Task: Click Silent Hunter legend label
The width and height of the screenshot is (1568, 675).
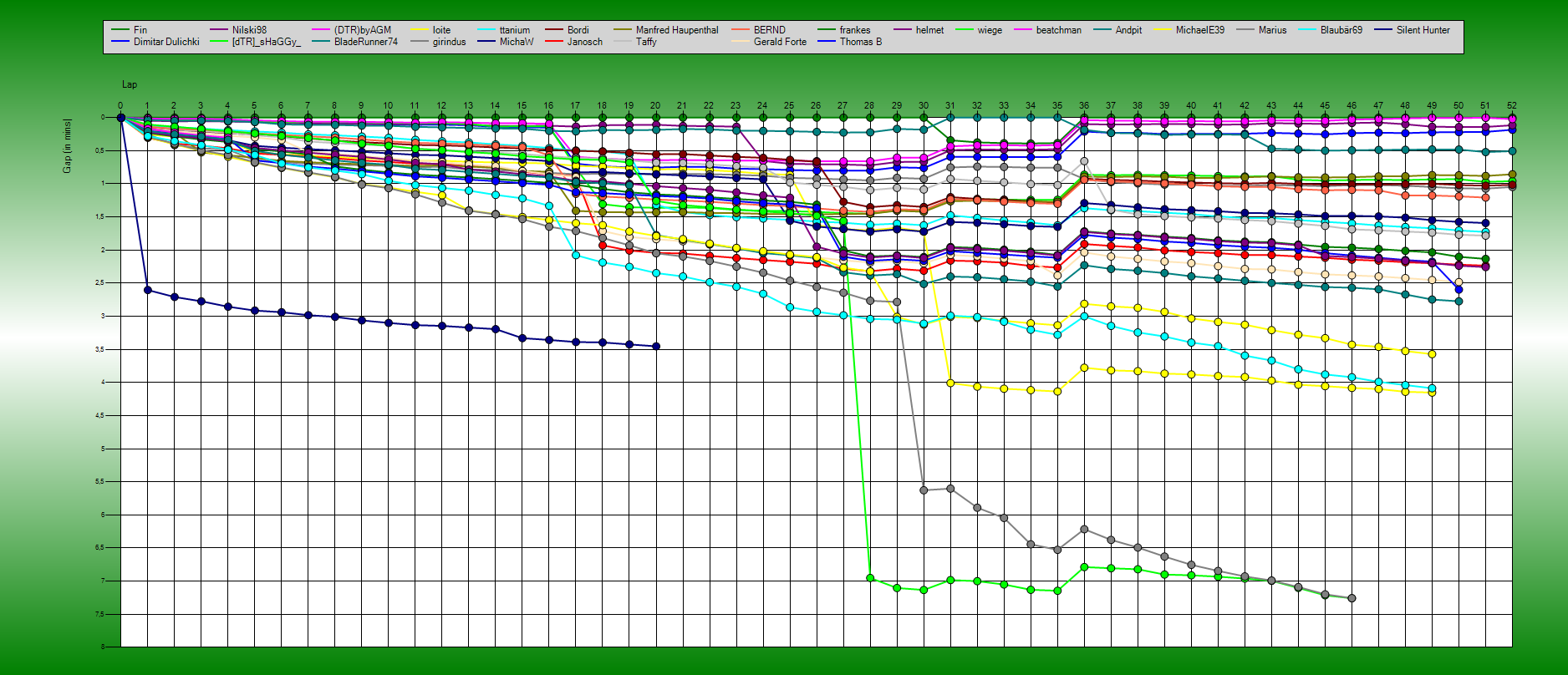Action: pyautogui.click(x=1423, y=30)
